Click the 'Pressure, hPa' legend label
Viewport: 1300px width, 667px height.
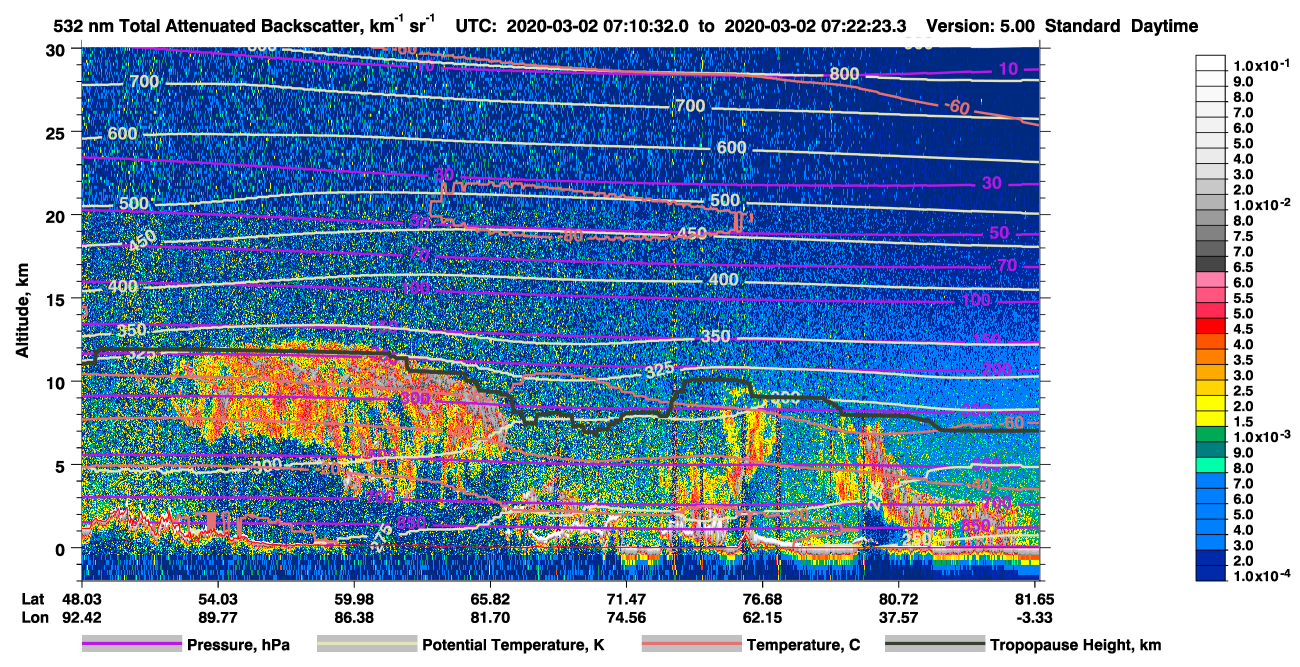(238, 646)
